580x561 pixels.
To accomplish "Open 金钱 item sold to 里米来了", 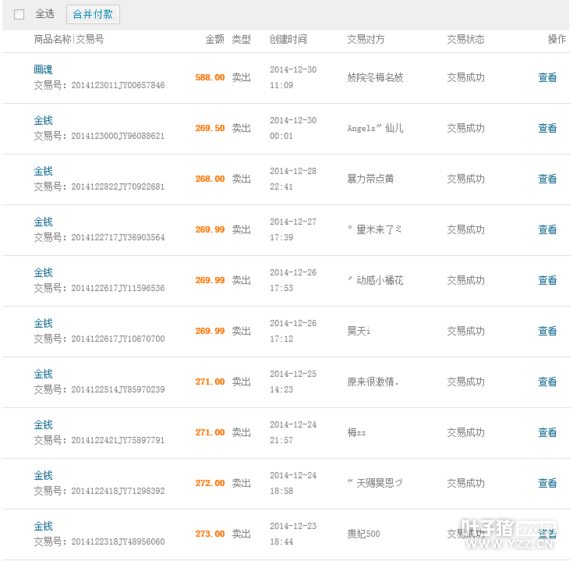I will click(x=43, y=222).
